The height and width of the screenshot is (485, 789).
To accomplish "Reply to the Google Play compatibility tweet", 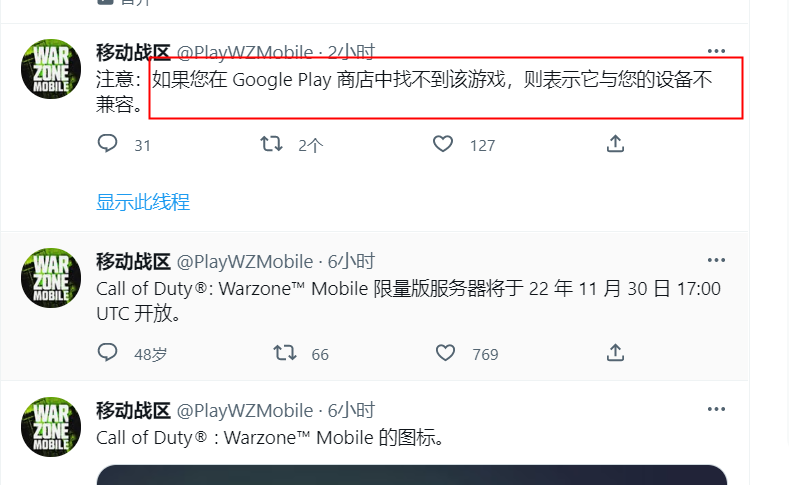I will (x=107, y=144).
